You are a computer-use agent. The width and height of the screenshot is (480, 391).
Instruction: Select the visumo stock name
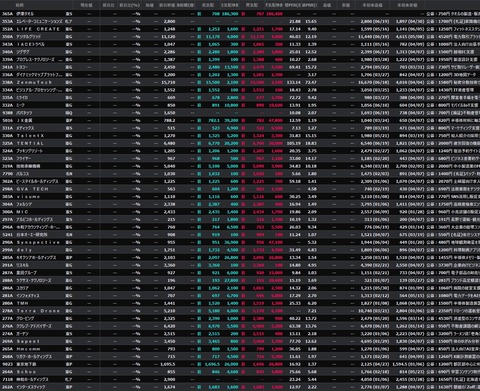click(28, 197)
